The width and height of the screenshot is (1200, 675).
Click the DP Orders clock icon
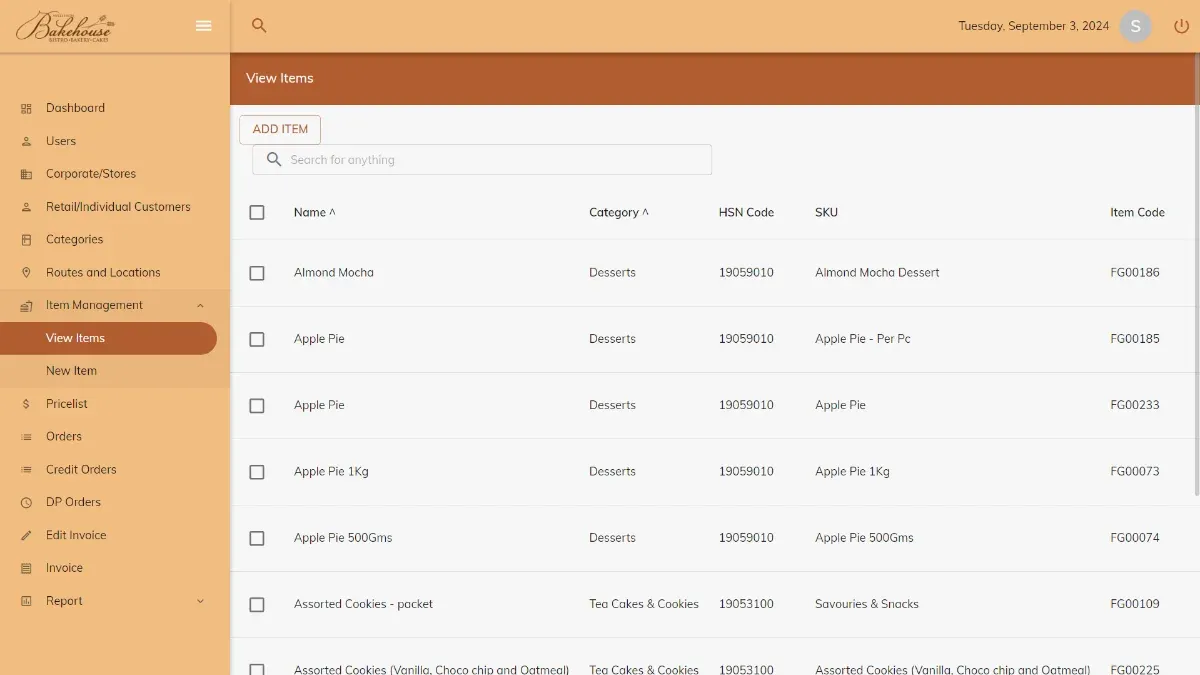[26, 503]
